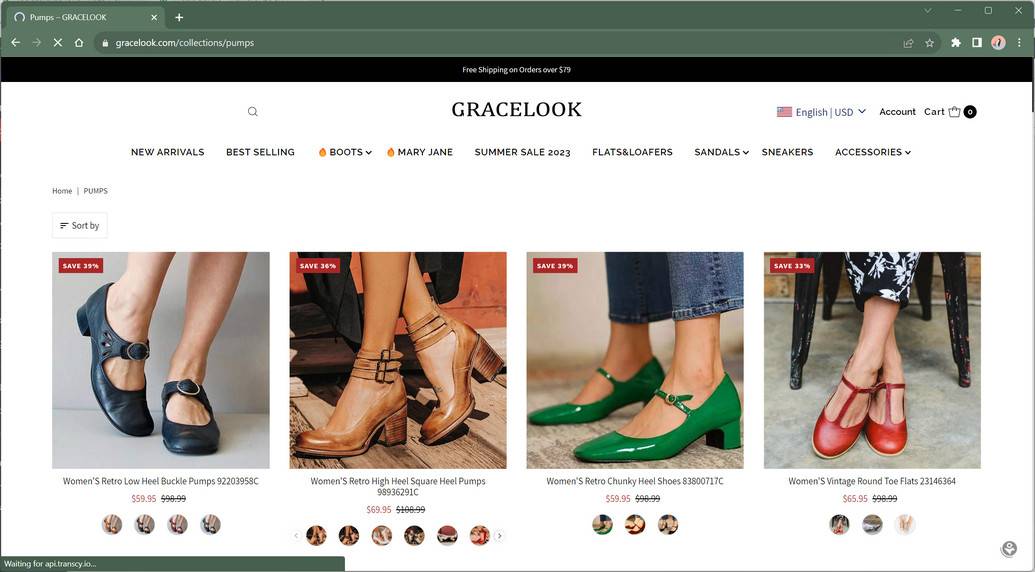
Task: Open FLATS&LOAFERS menu item
Action: (x=632, y=152)
